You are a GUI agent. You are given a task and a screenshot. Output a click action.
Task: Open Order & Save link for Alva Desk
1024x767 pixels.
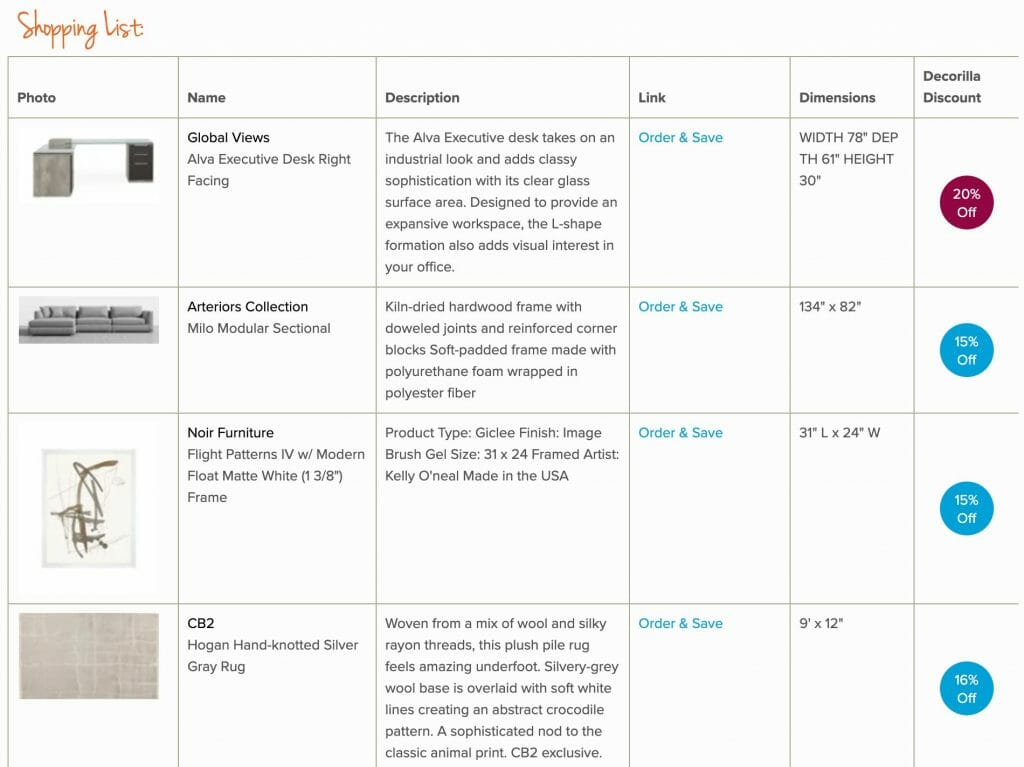tap(680, 138)
